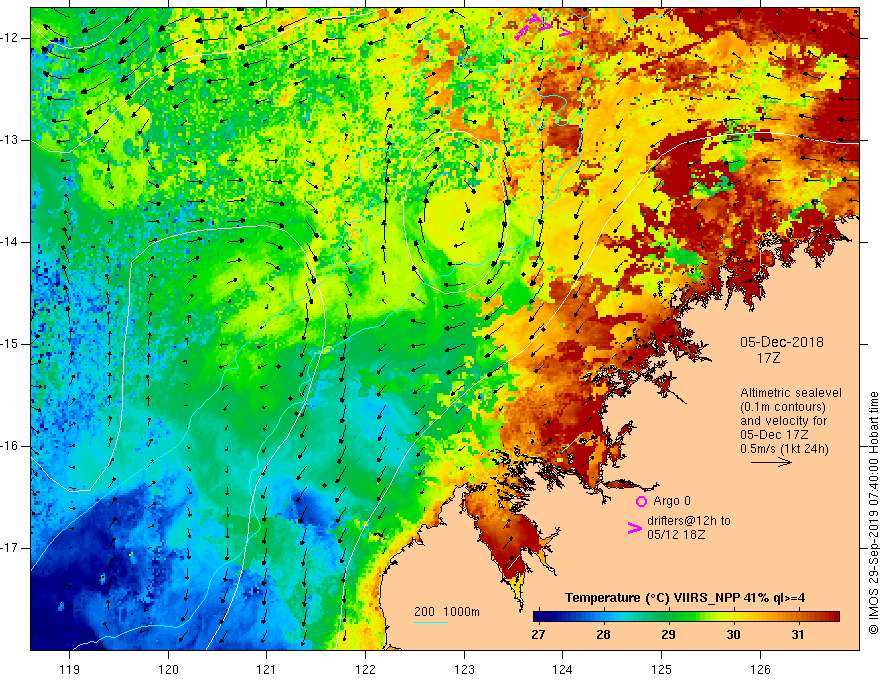Click the 123 longitude axis label
This screenshot has height=680, width=880.
coord(464,670)
